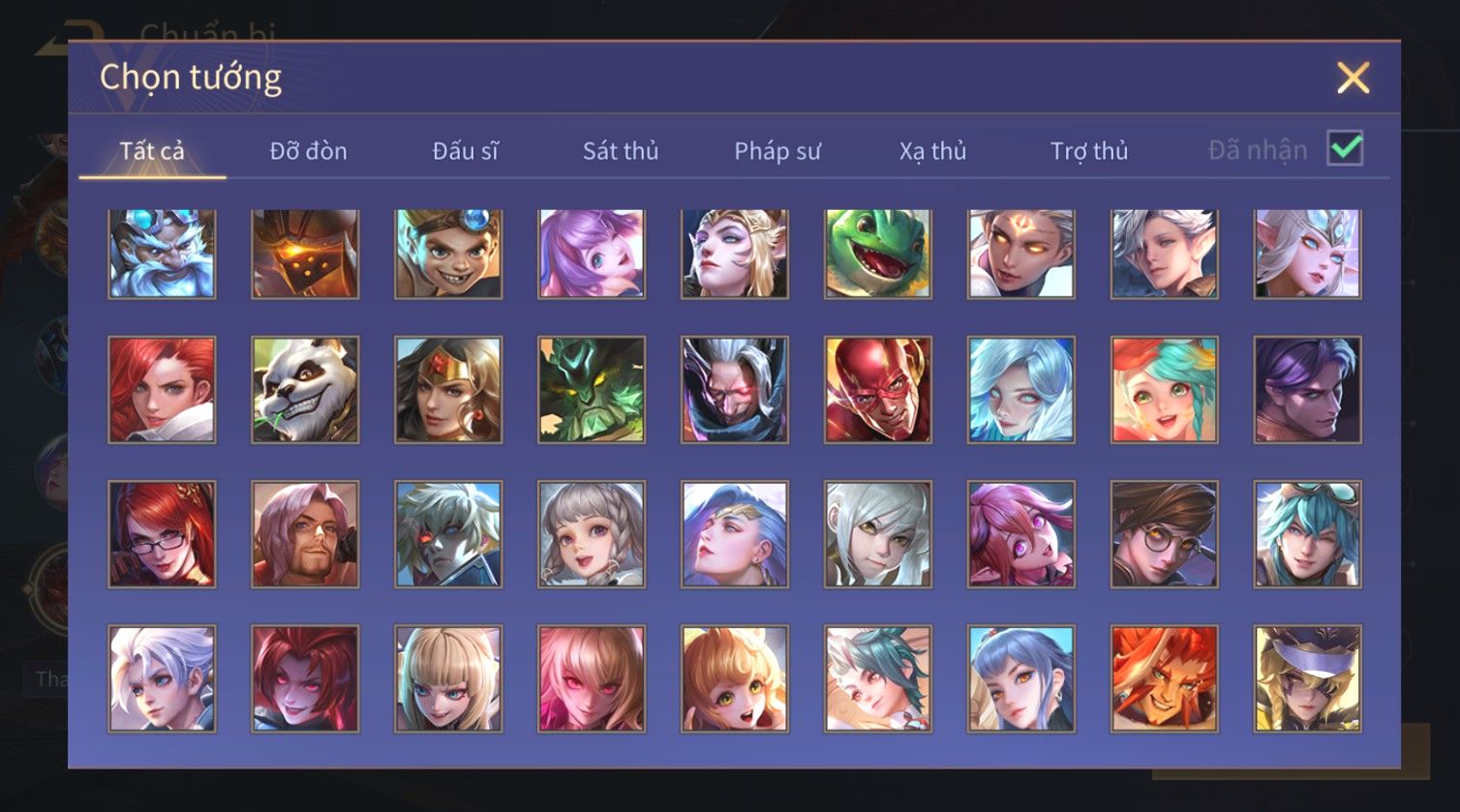Close the Chọn tướng dialog

coord(1353,77)
